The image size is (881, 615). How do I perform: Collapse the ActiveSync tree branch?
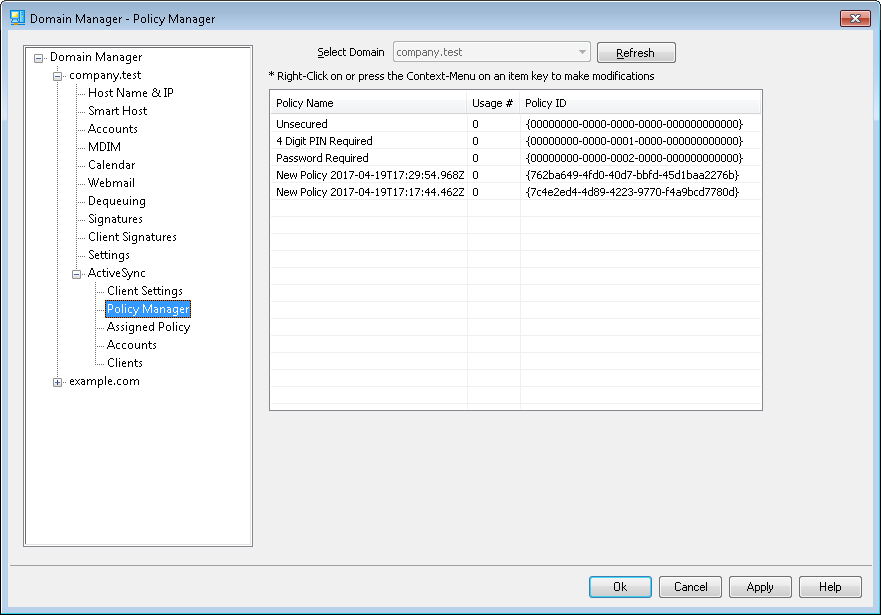(x=77, y=273)
